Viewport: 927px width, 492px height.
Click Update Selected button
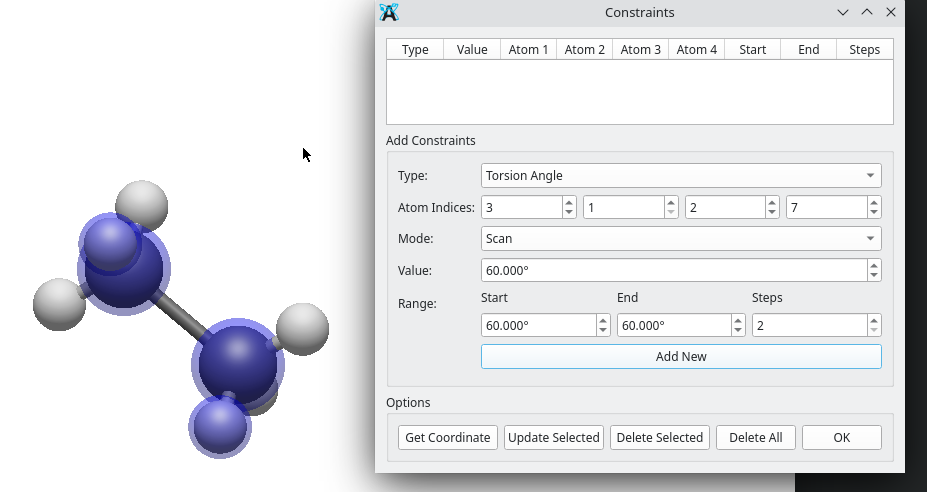[553, 438]
